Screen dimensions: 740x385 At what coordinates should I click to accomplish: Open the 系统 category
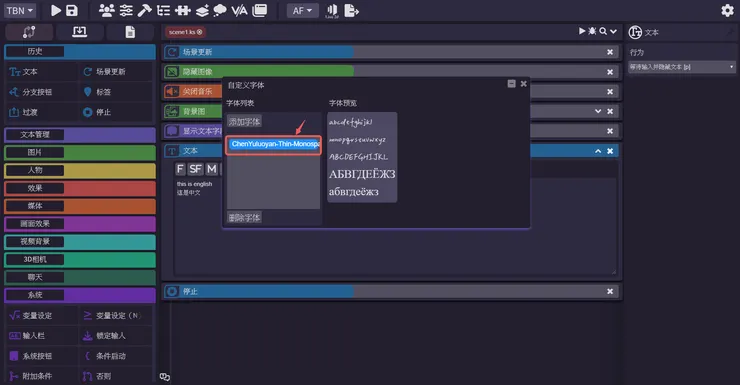(80, 295)
